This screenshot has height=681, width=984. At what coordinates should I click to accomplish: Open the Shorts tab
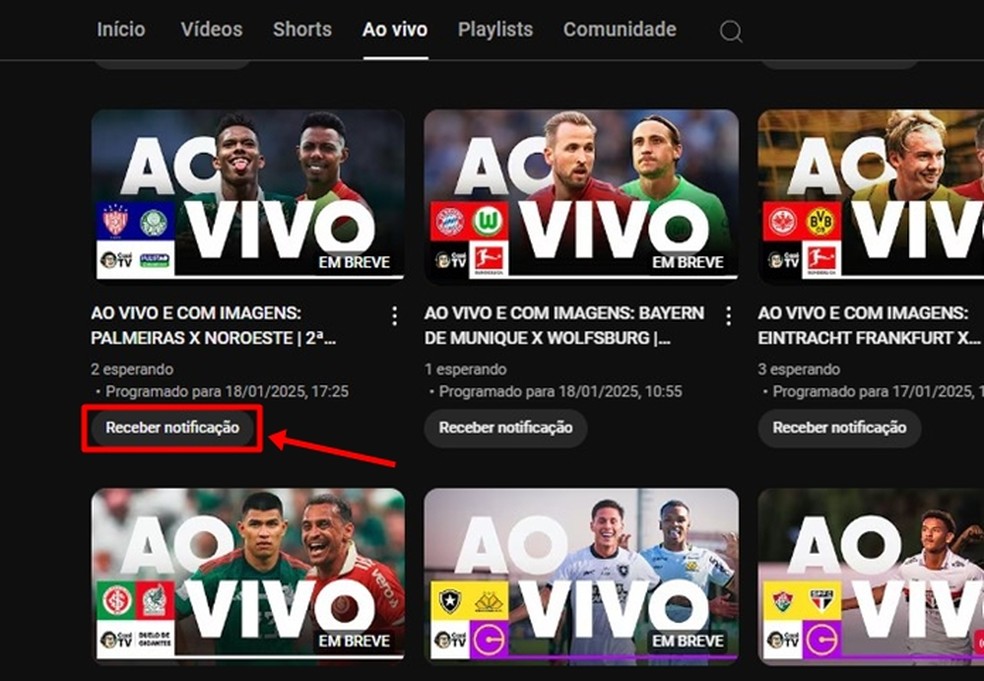(301, 30)
